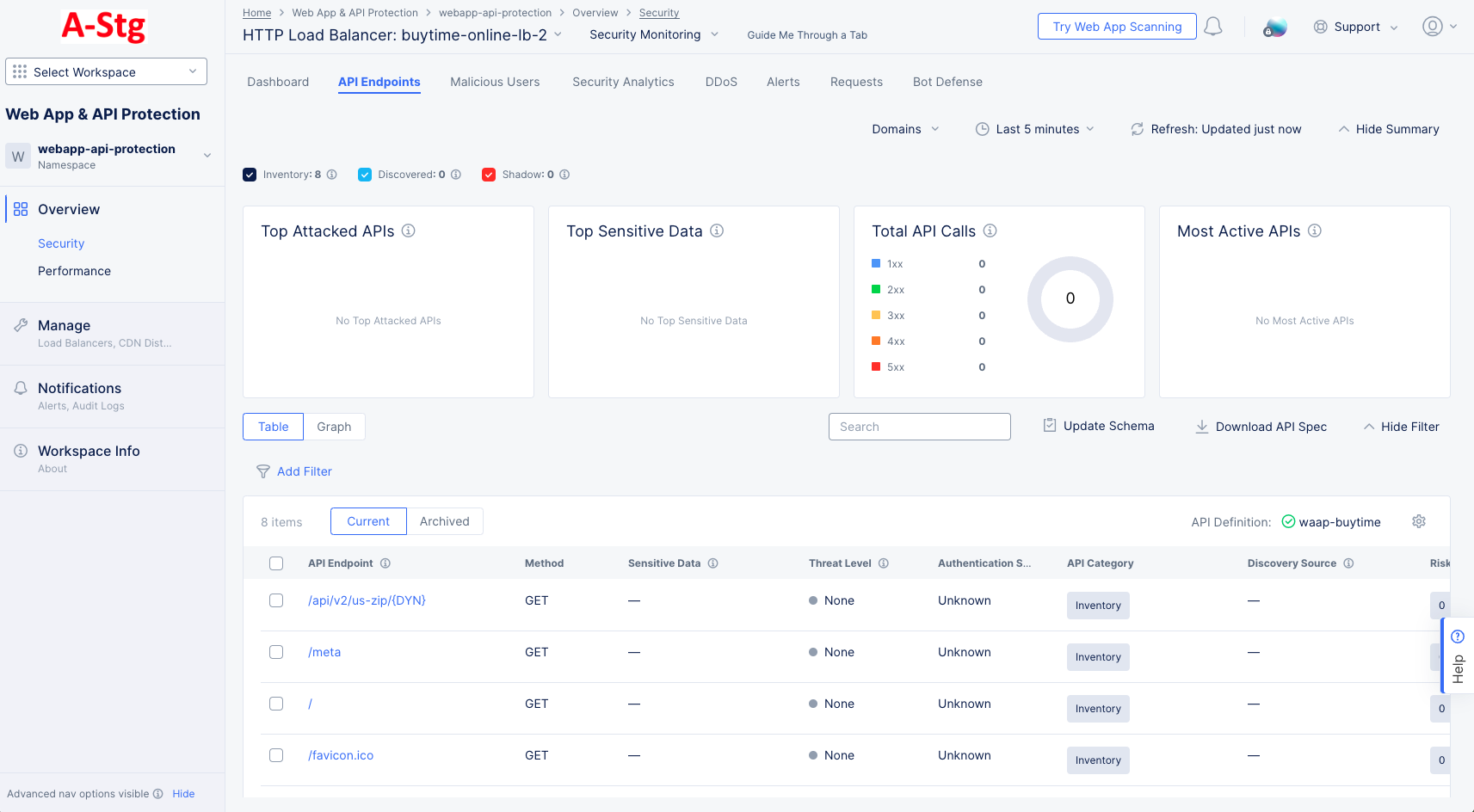Expand the Domains dropdown
Image resolution: width=1474 pixels, height=812 pixels.
click(x=904, y=128)
